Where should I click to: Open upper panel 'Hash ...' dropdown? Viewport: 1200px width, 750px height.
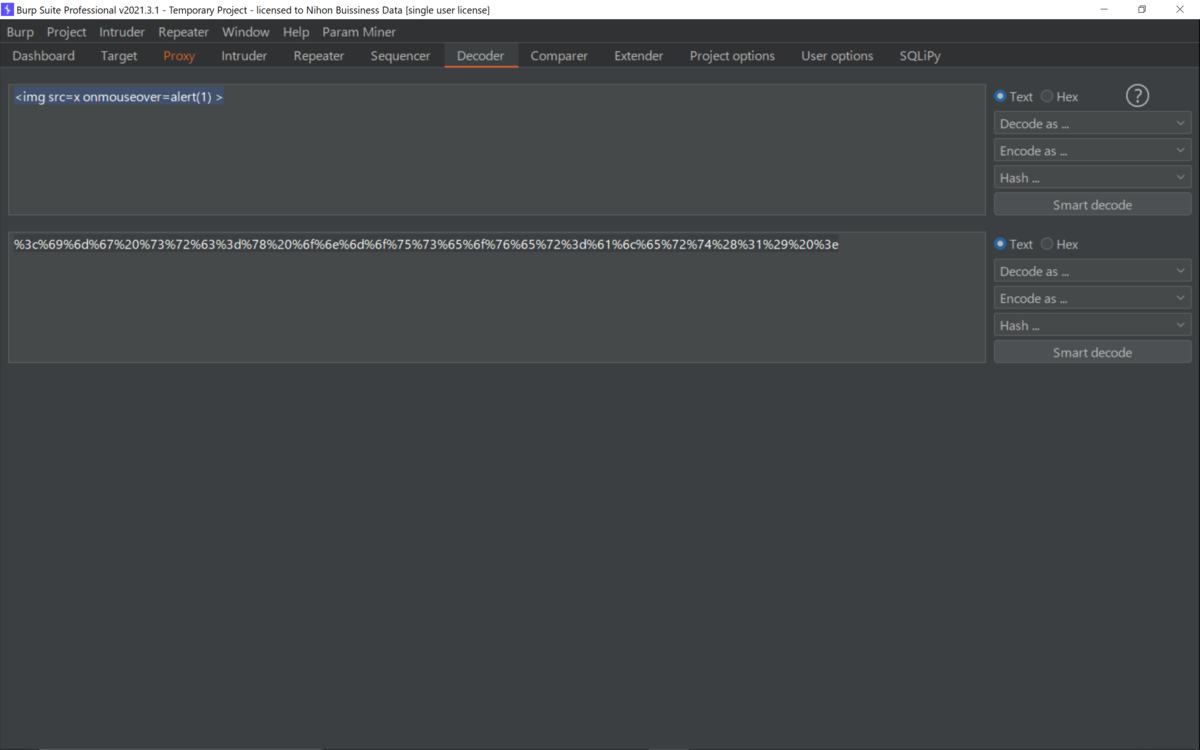[1092, 178]
